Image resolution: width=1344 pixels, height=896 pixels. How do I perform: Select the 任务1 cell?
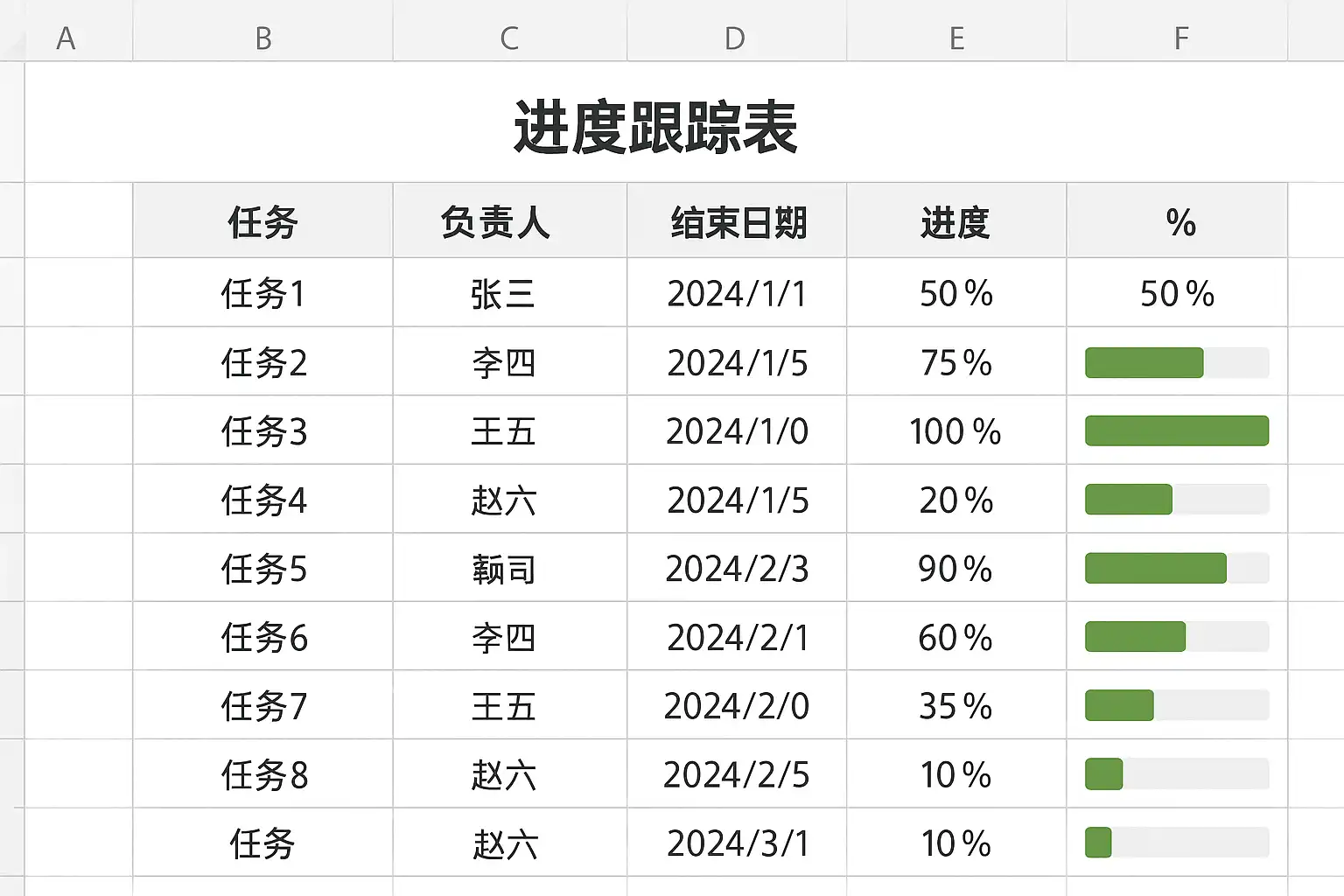pos(262,294)
